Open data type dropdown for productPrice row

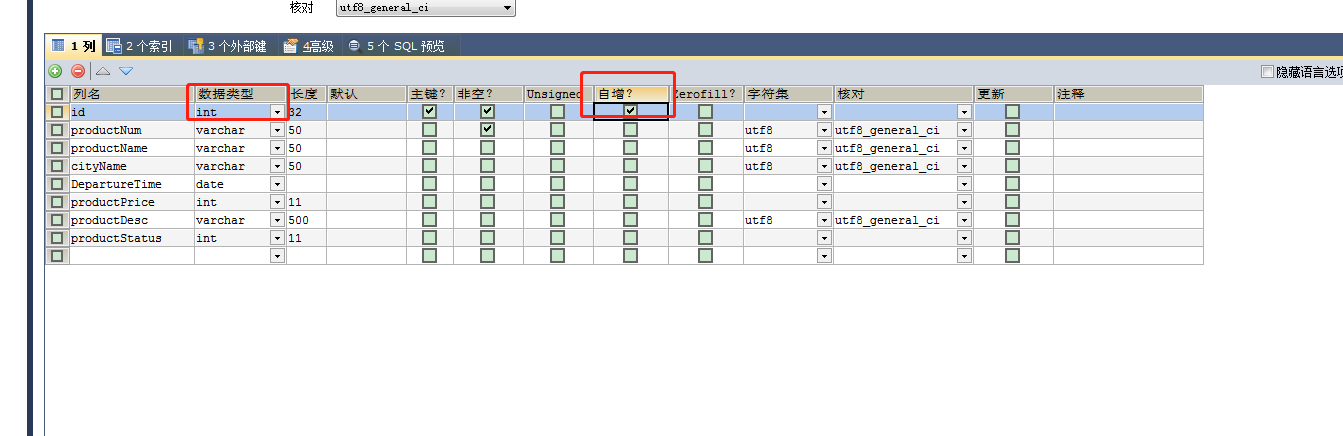(277, 202)
